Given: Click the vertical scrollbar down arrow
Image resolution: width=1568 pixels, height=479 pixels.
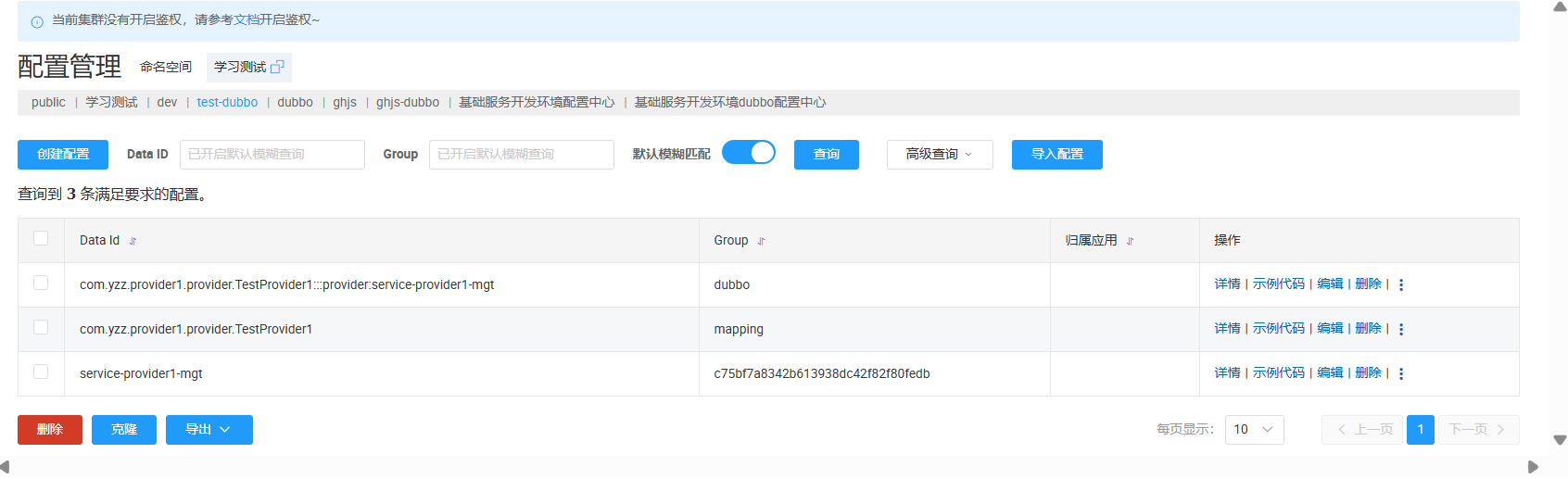Looking at the screenshot, I should pyautogui.click(x=1560, y=440).
